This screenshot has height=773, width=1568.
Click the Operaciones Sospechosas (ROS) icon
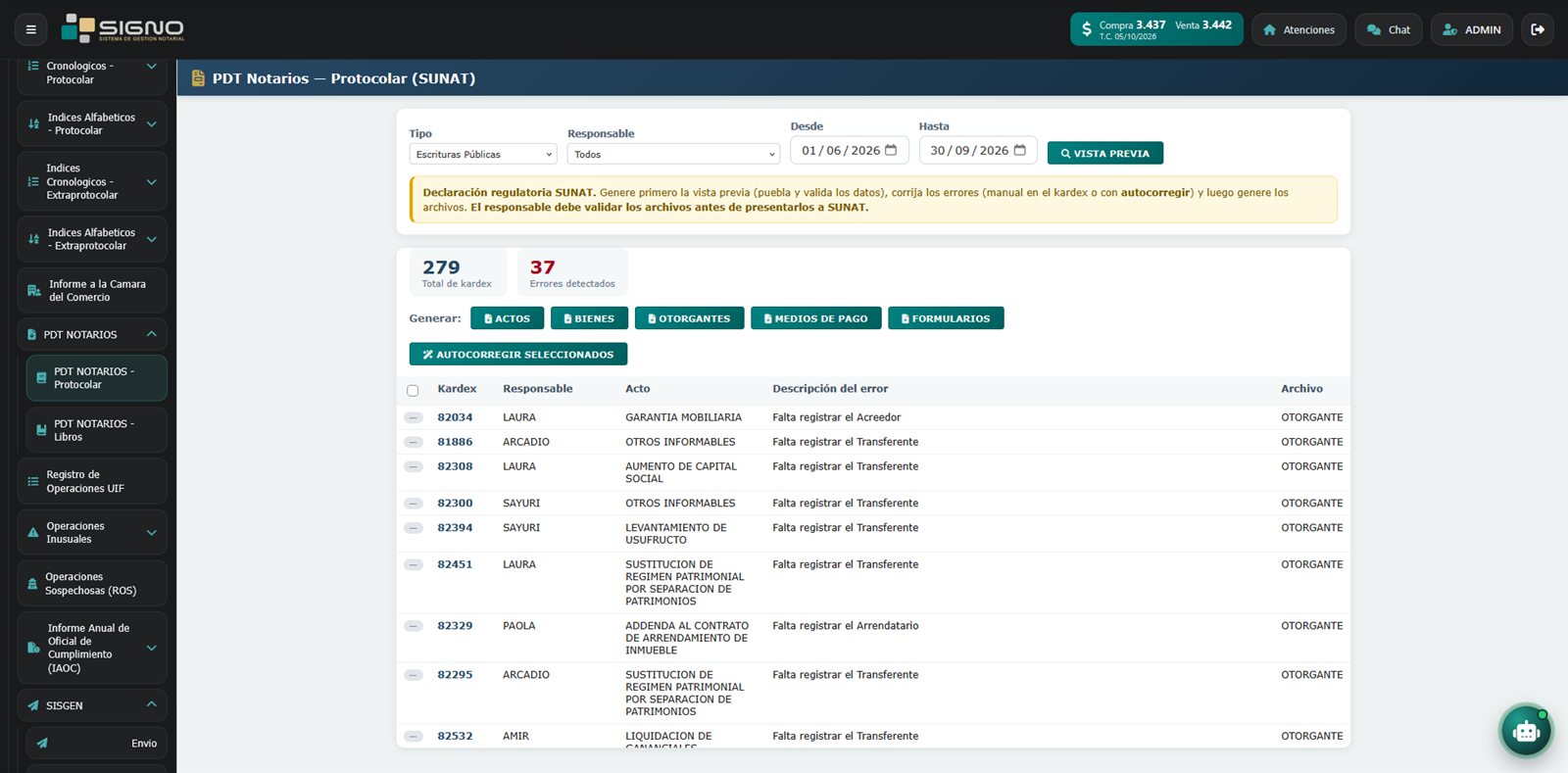(x=32, y=584)
